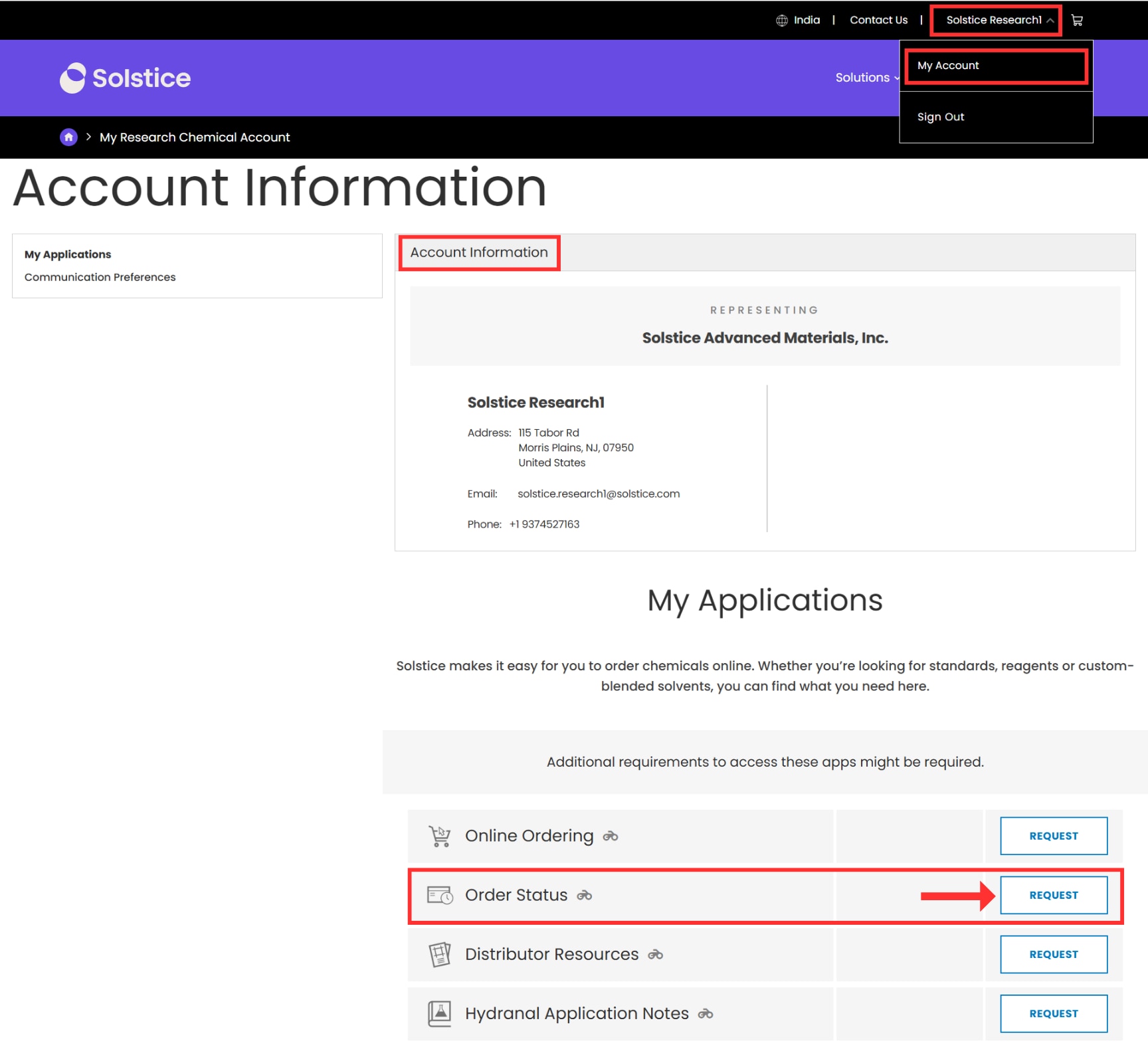
Task: Click the globe icon beside India
Action: [x=782, y=21]
